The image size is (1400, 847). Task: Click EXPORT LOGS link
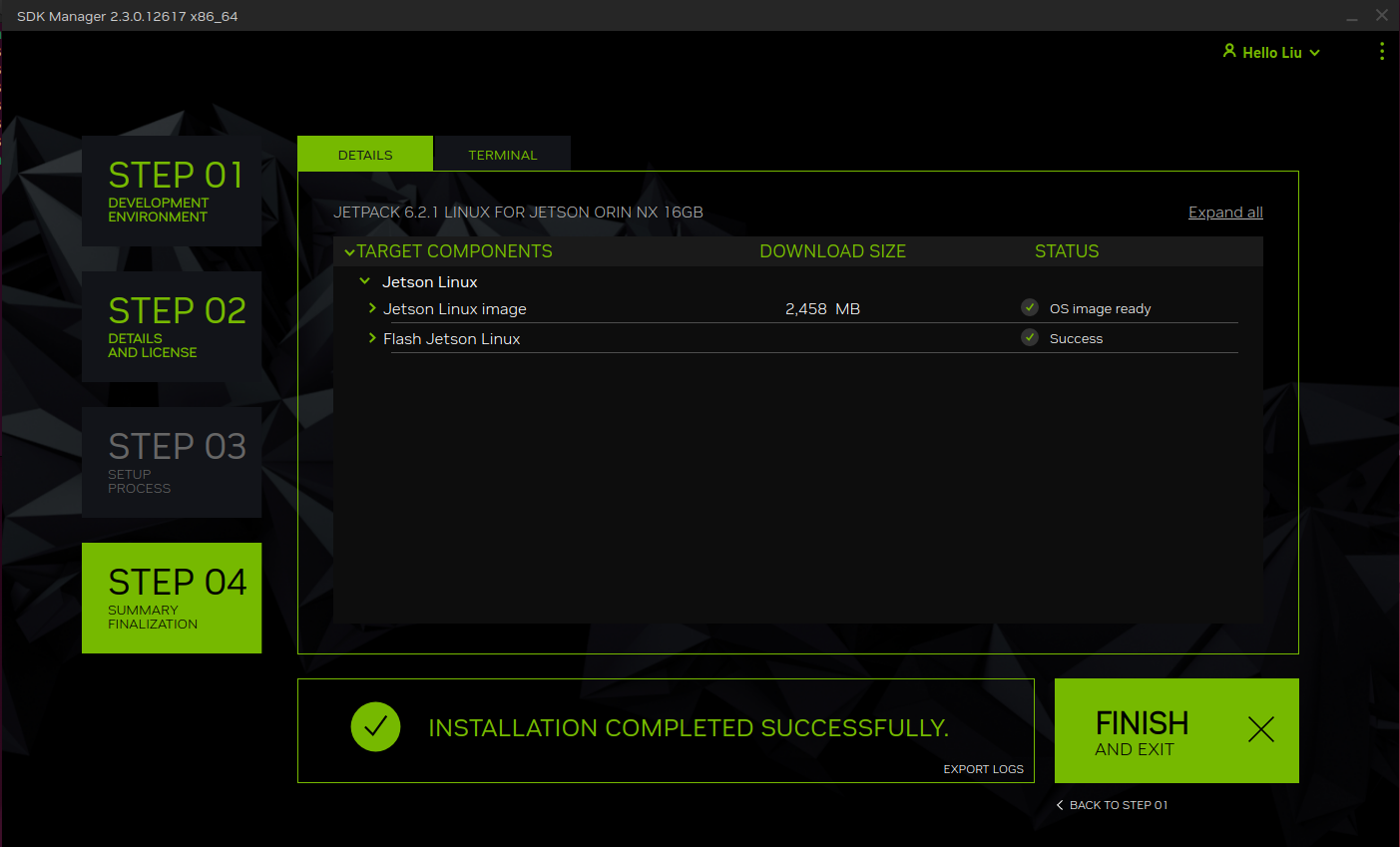coord(983,769)
